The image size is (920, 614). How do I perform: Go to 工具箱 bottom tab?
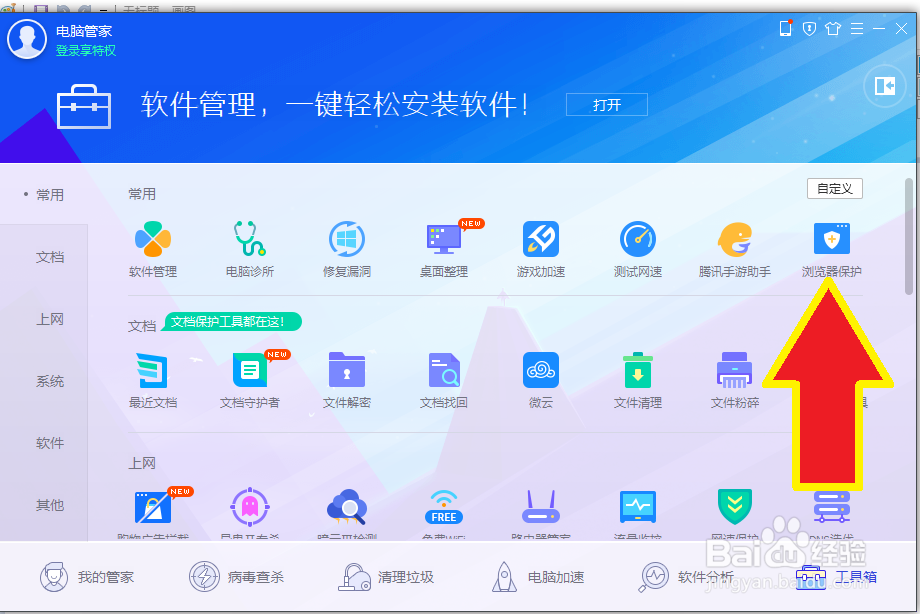[x=836, y=577]
